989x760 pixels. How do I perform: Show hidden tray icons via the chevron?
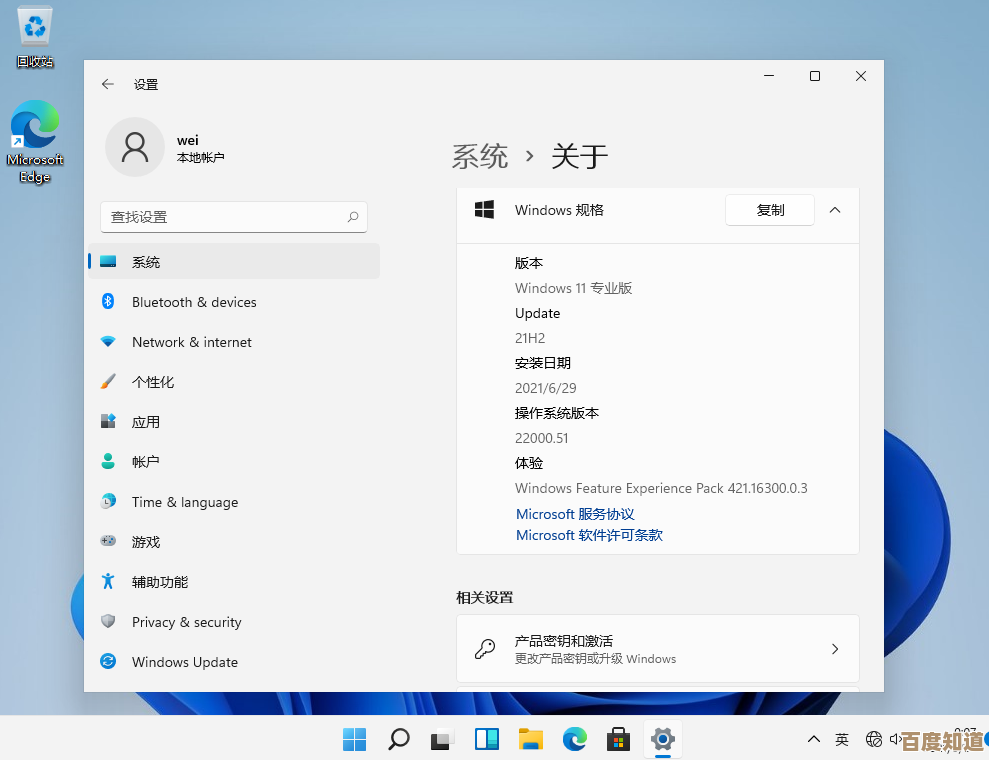pyautogui.click(x=814, y=739)
